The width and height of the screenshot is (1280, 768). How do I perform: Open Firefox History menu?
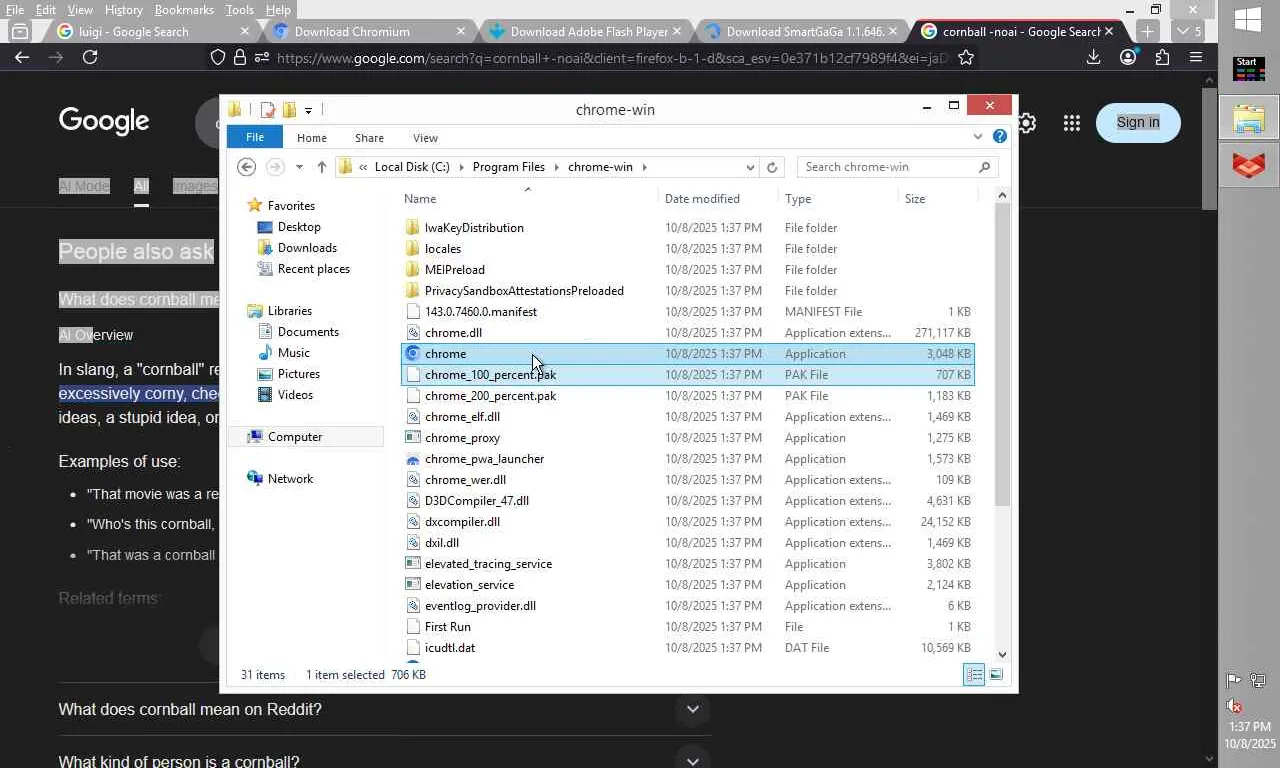point(124,10)
